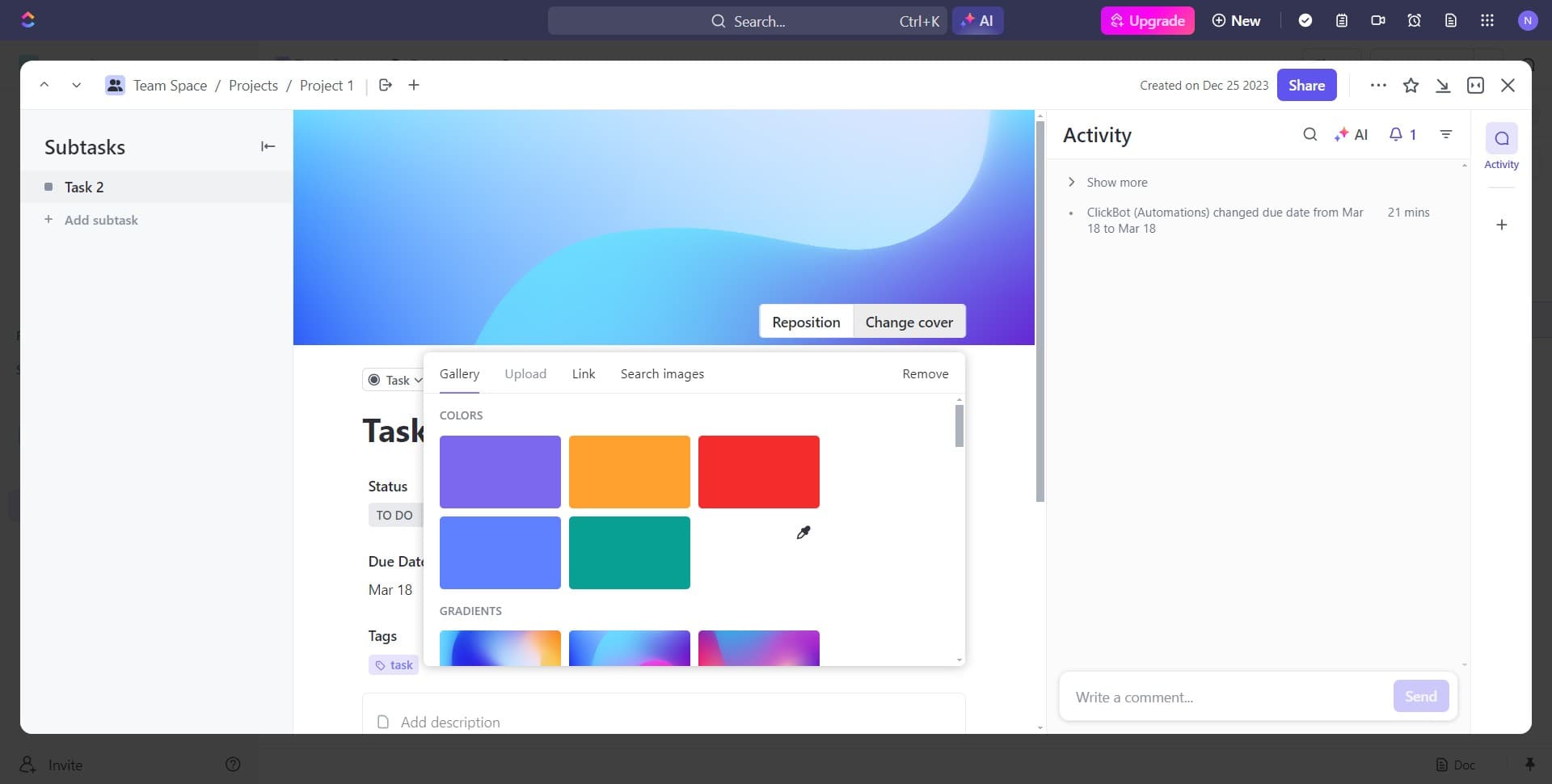Add task to favorites with star icon
Image resolution: width=1552 pixels, height=784 pixels.
[x=1411, y=86]
